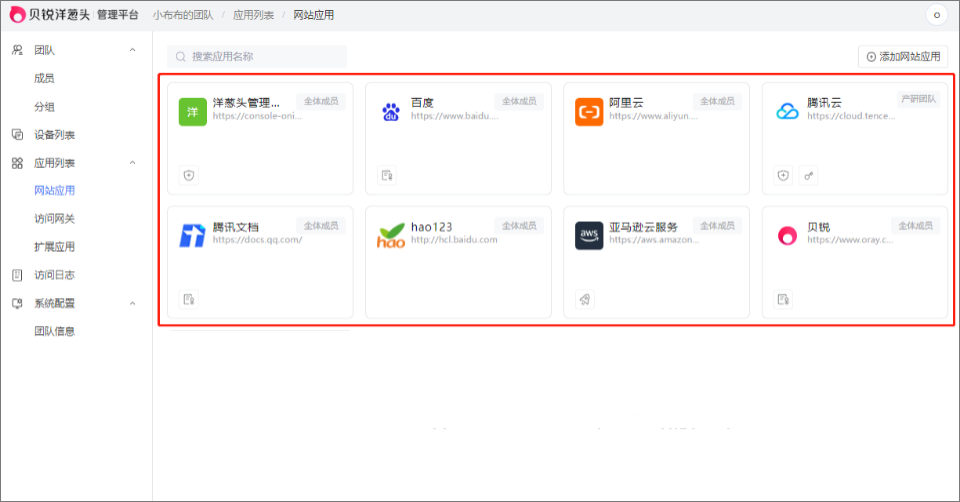This screenshot has width=960, height=502.
Task: Click the hao123 logo icon
Action: pos(391,236)
